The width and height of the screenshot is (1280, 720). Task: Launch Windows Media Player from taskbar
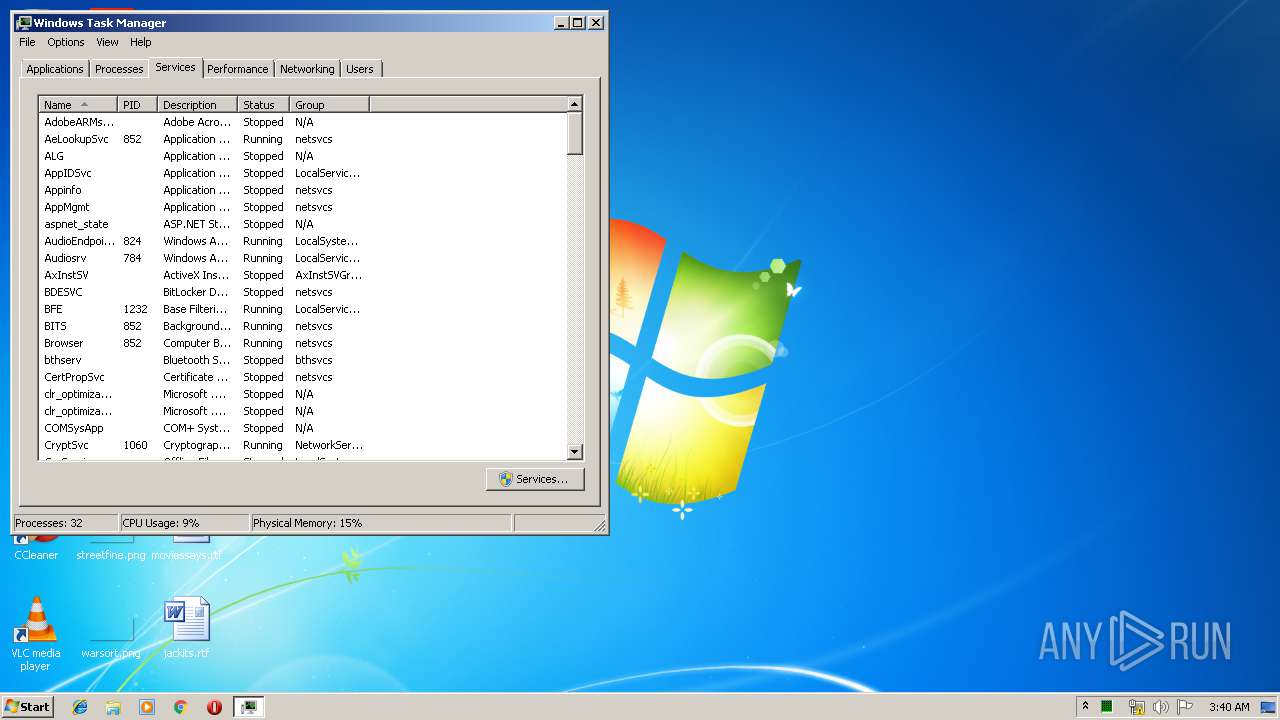tap(147, 707)
